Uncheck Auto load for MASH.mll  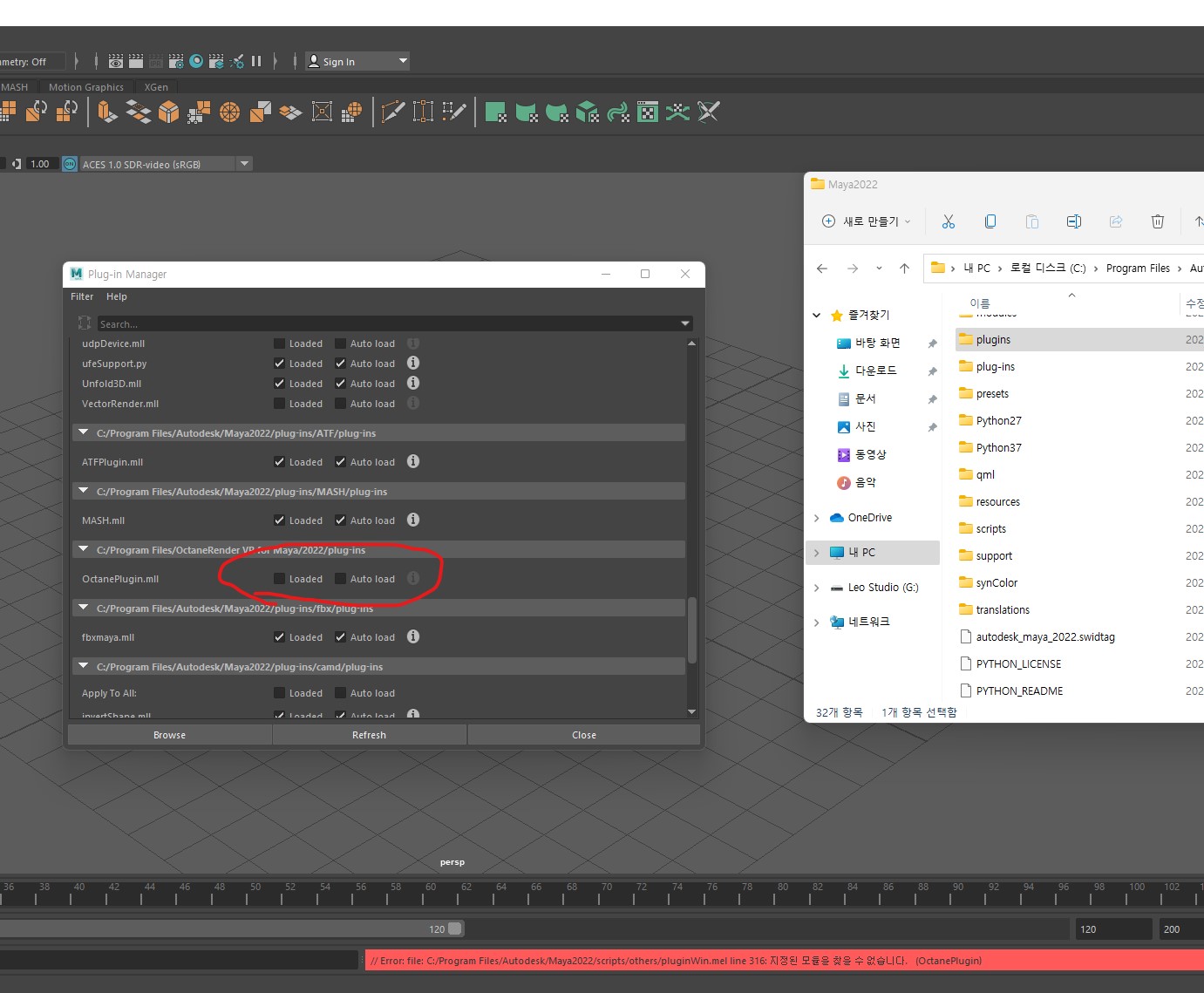click(x=340, y=520)
